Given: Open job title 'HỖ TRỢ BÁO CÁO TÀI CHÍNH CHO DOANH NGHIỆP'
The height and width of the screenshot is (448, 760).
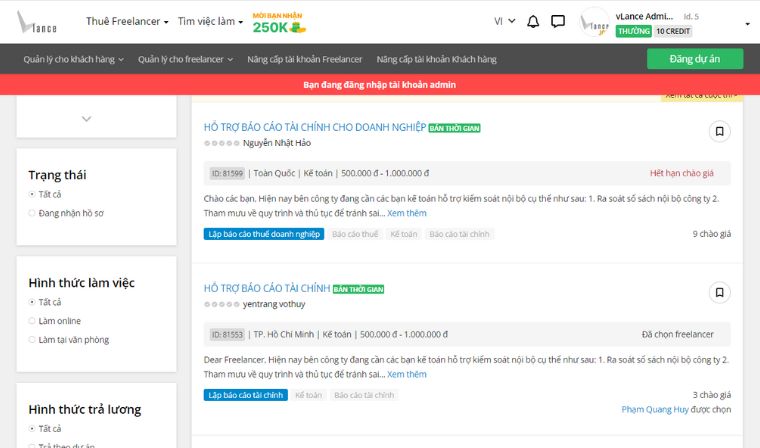Looking at the screenshot, I should click(314, 128).
